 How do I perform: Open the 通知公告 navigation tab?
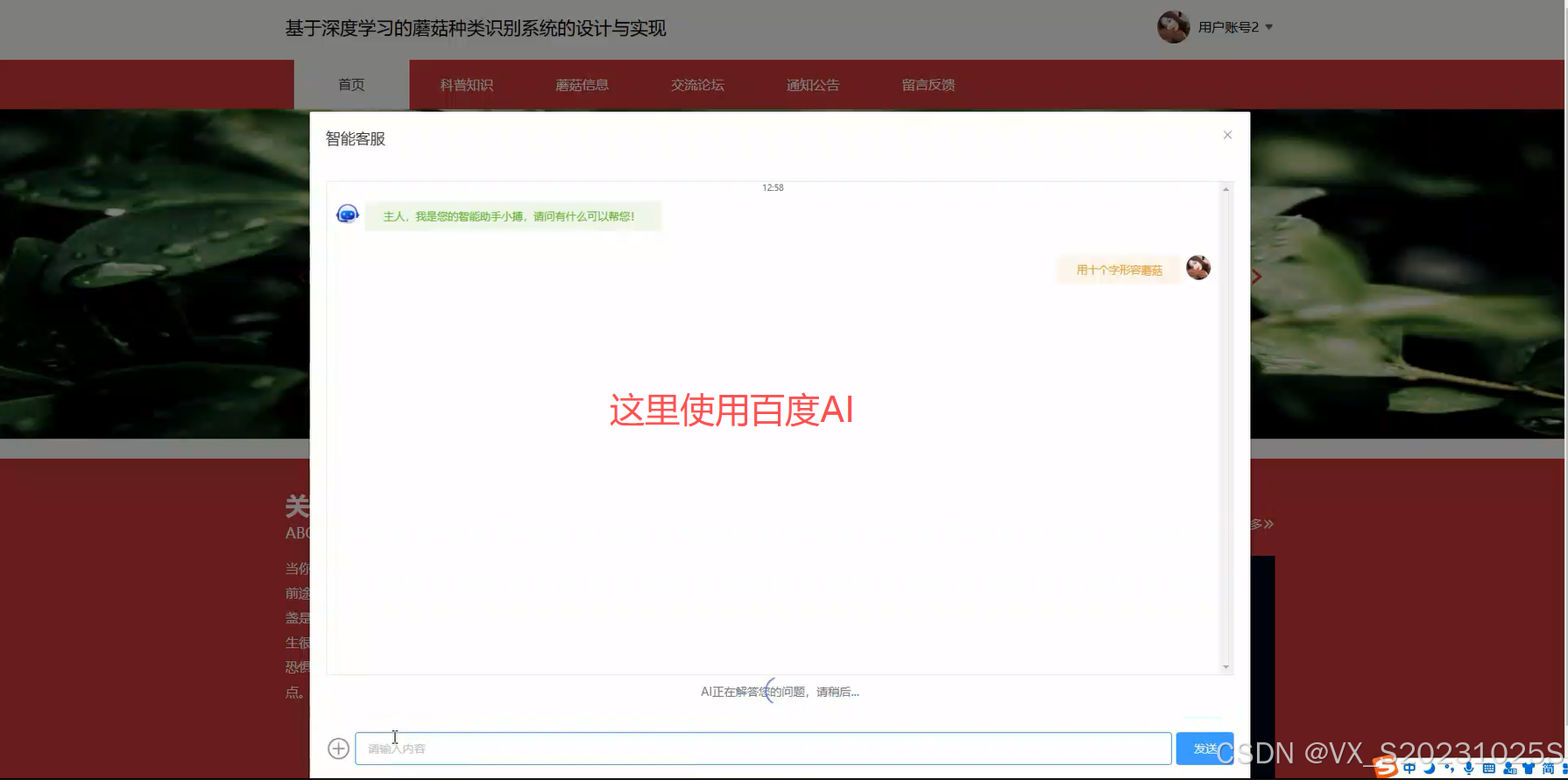point(813,84)
